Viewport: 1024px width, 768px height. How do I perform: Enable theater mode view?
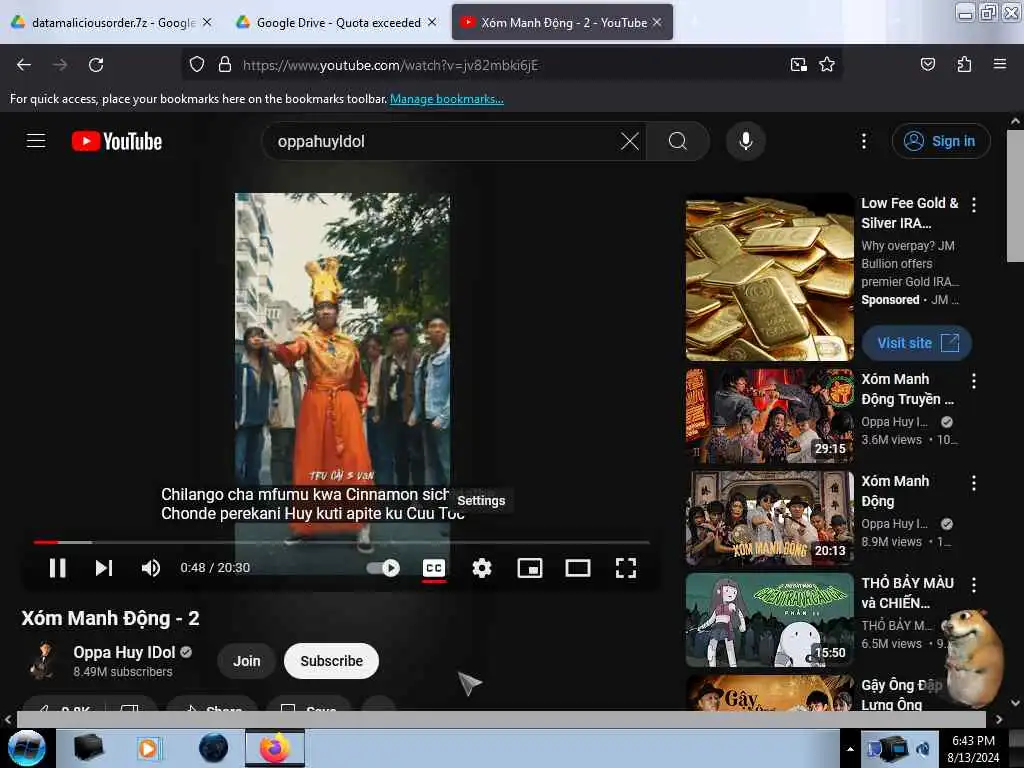(x=577, y=568)
